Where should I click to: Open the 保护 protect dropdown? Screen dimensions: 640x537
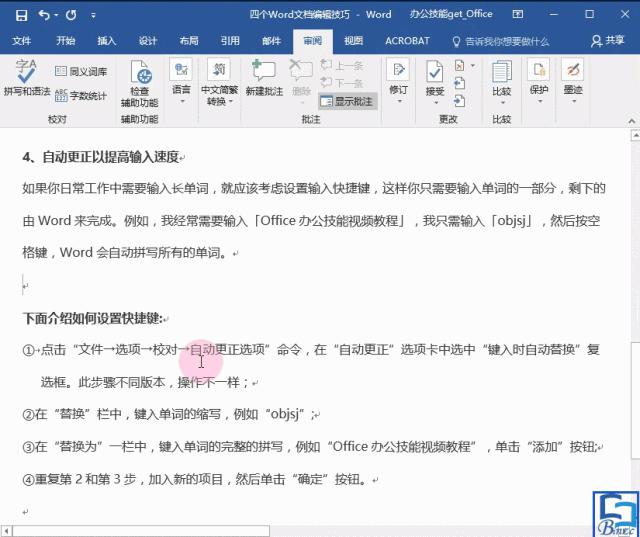(538, 82)
